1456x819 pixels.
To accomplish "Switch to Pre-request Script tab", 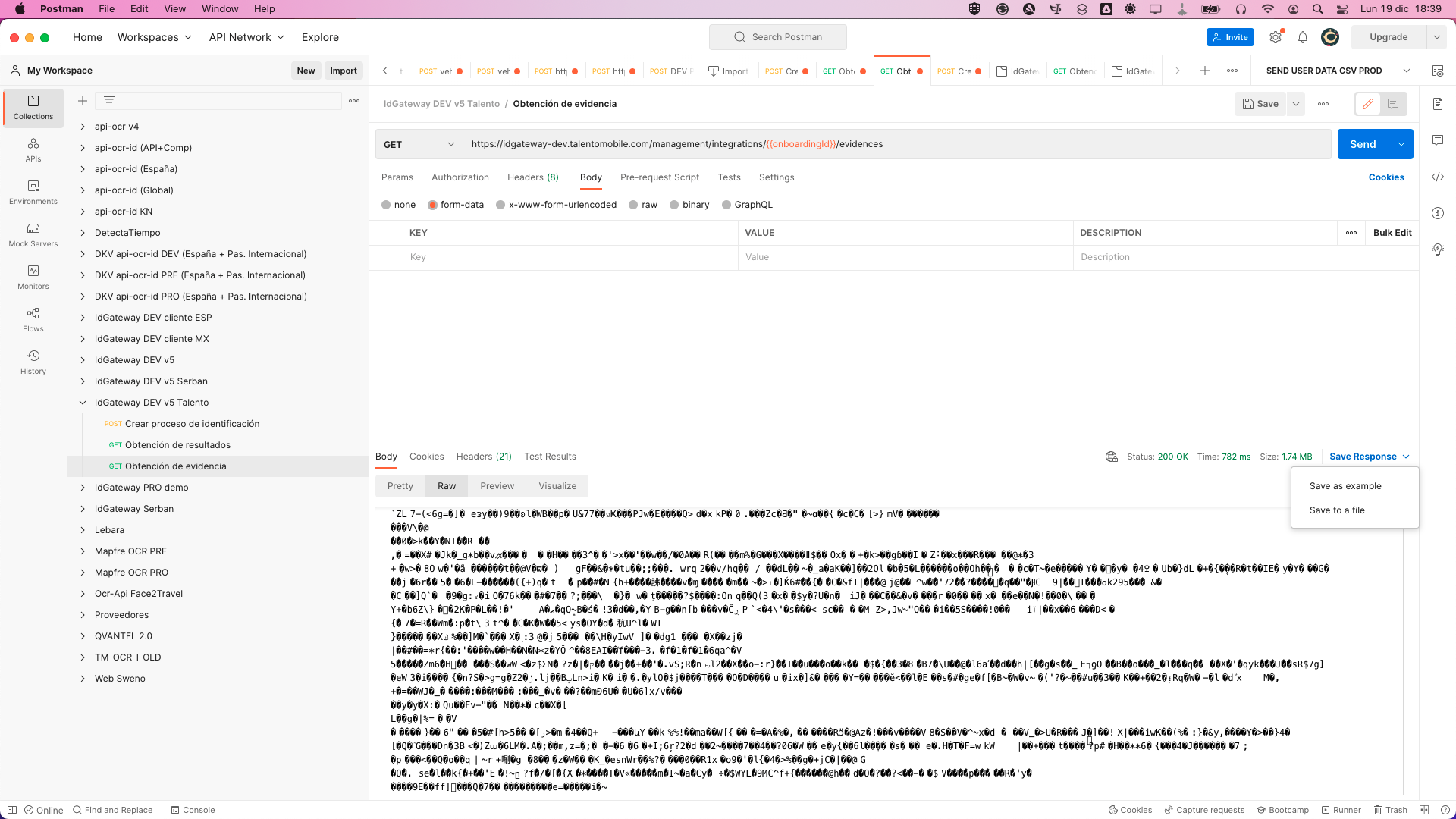I will point(659,177).
